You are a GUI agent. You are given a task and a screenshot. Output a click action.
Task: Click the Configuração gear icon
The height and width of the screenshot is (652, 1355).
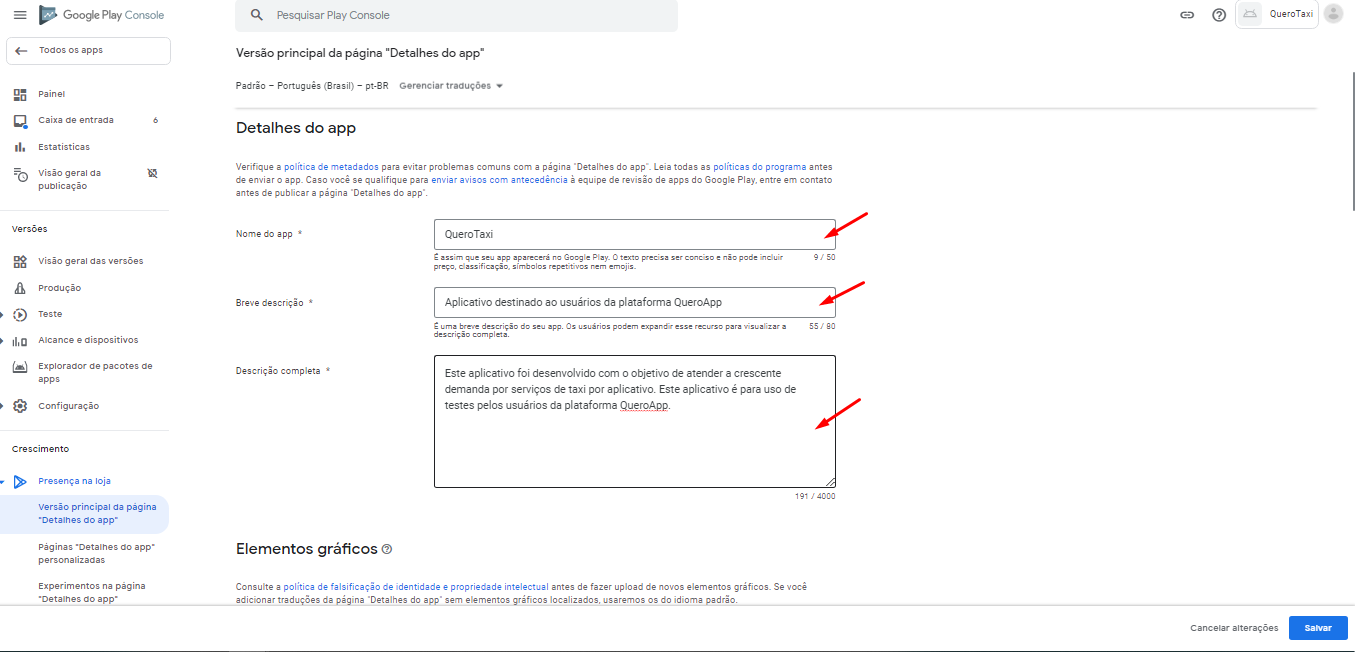pos(20,406)
